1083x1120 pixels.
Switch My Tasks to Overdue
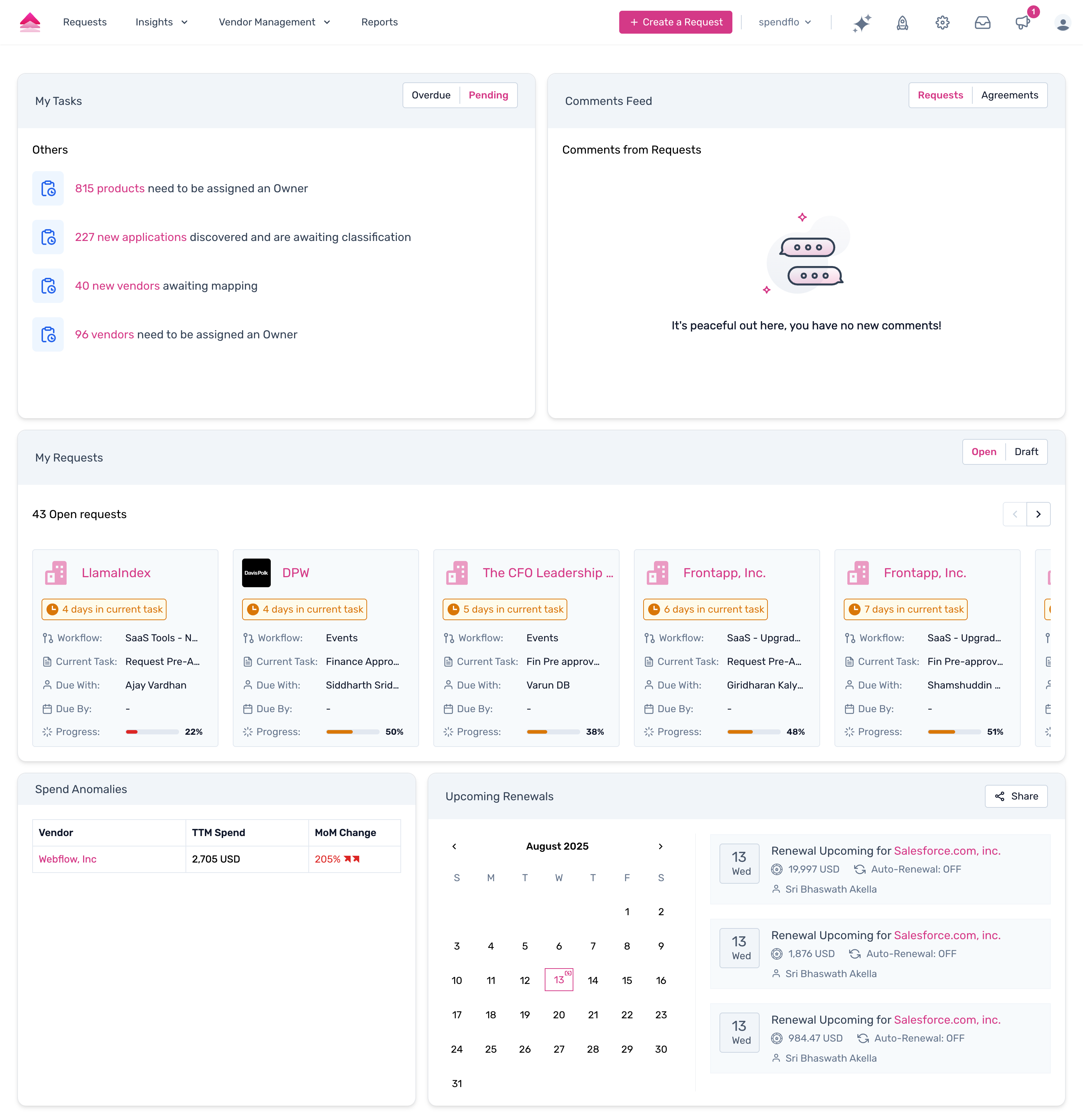click(432, 96)
